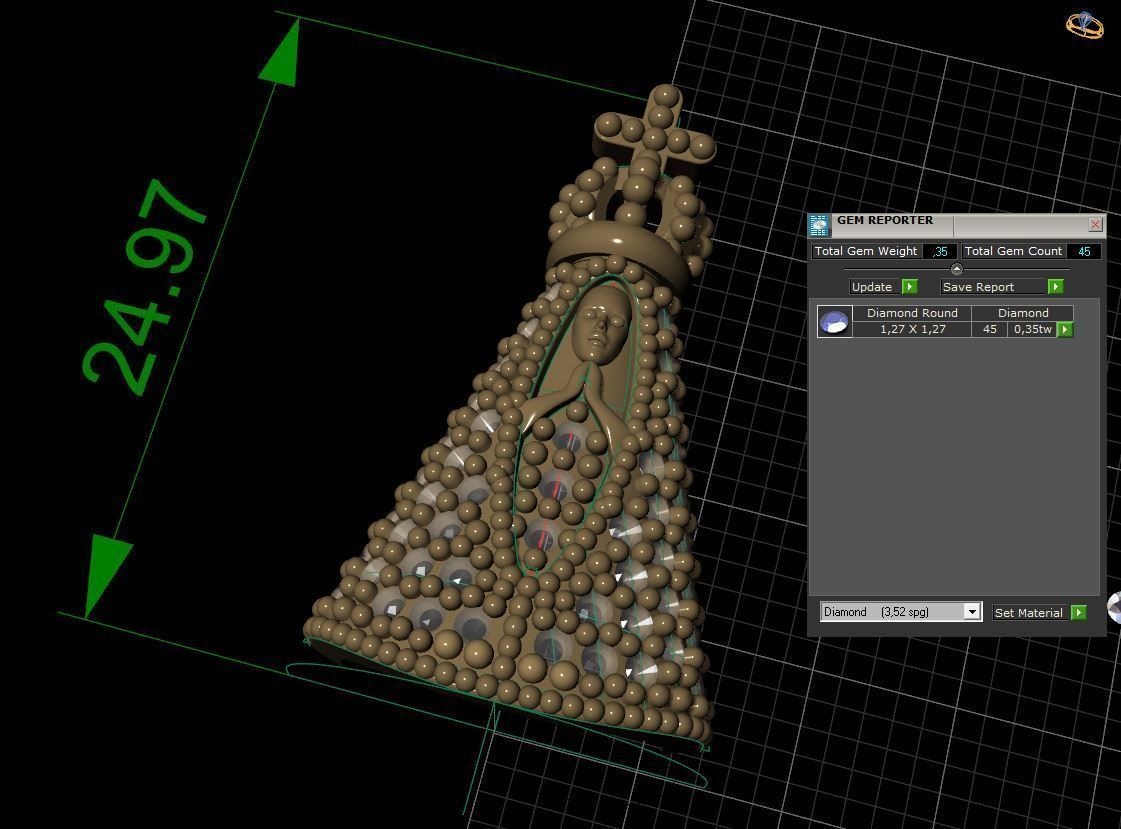Click the gem count cell 45 in table
The height and width of the screenshot is (829, 1121).
coord(989,329)
